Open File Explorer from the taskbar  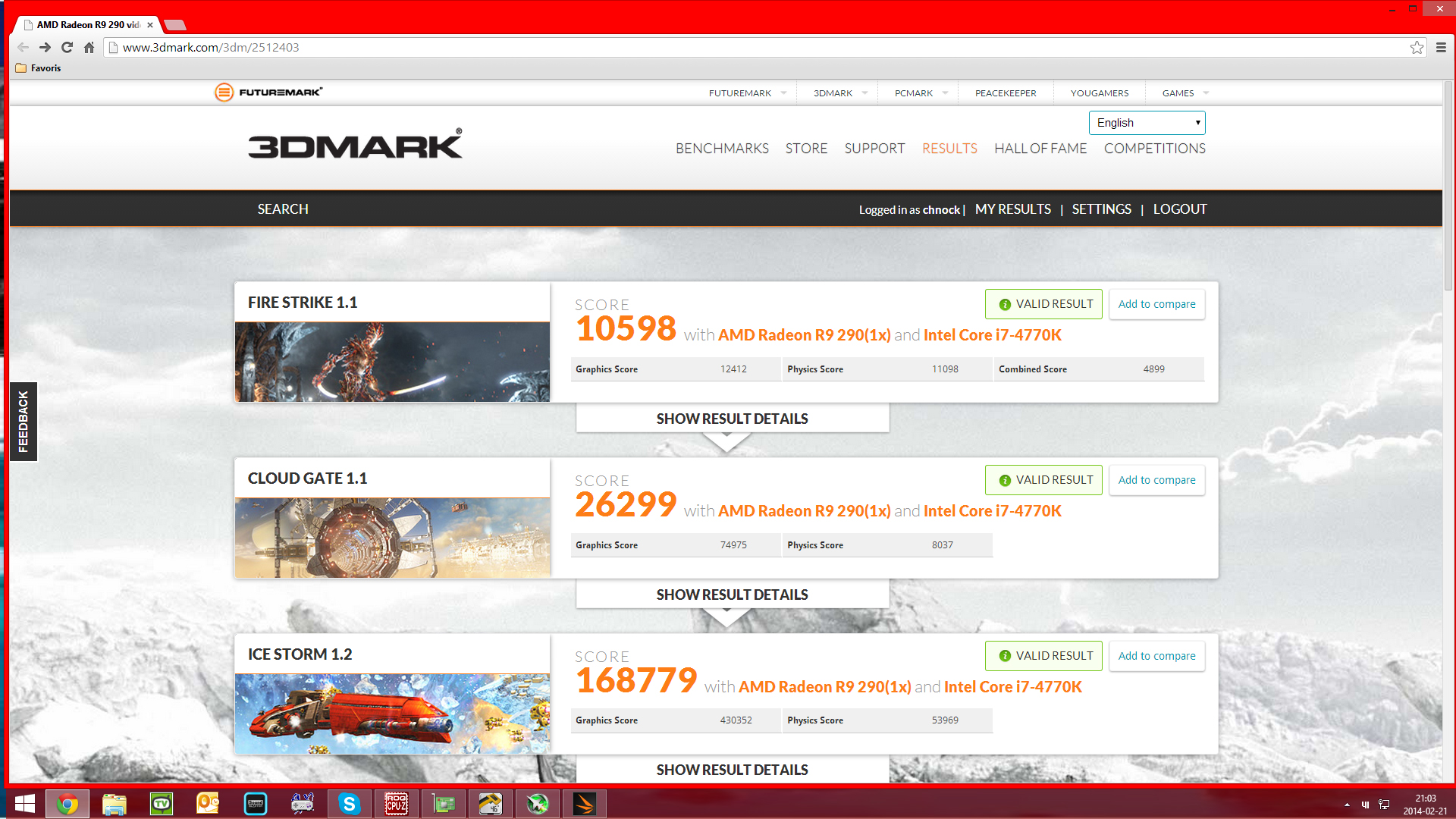click(x=114, y=804)
